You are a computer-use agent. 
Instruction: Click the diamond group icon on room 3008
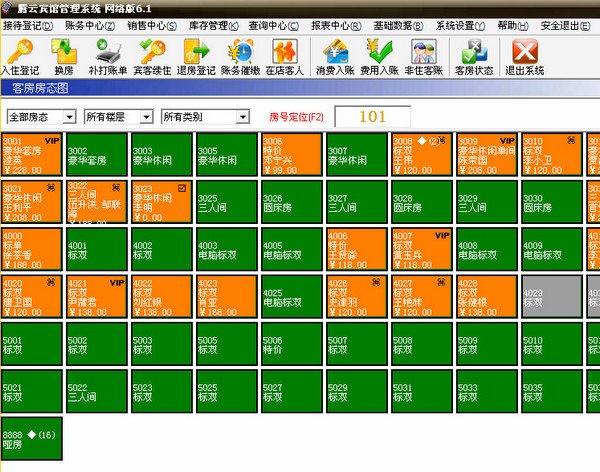point(422,141)
